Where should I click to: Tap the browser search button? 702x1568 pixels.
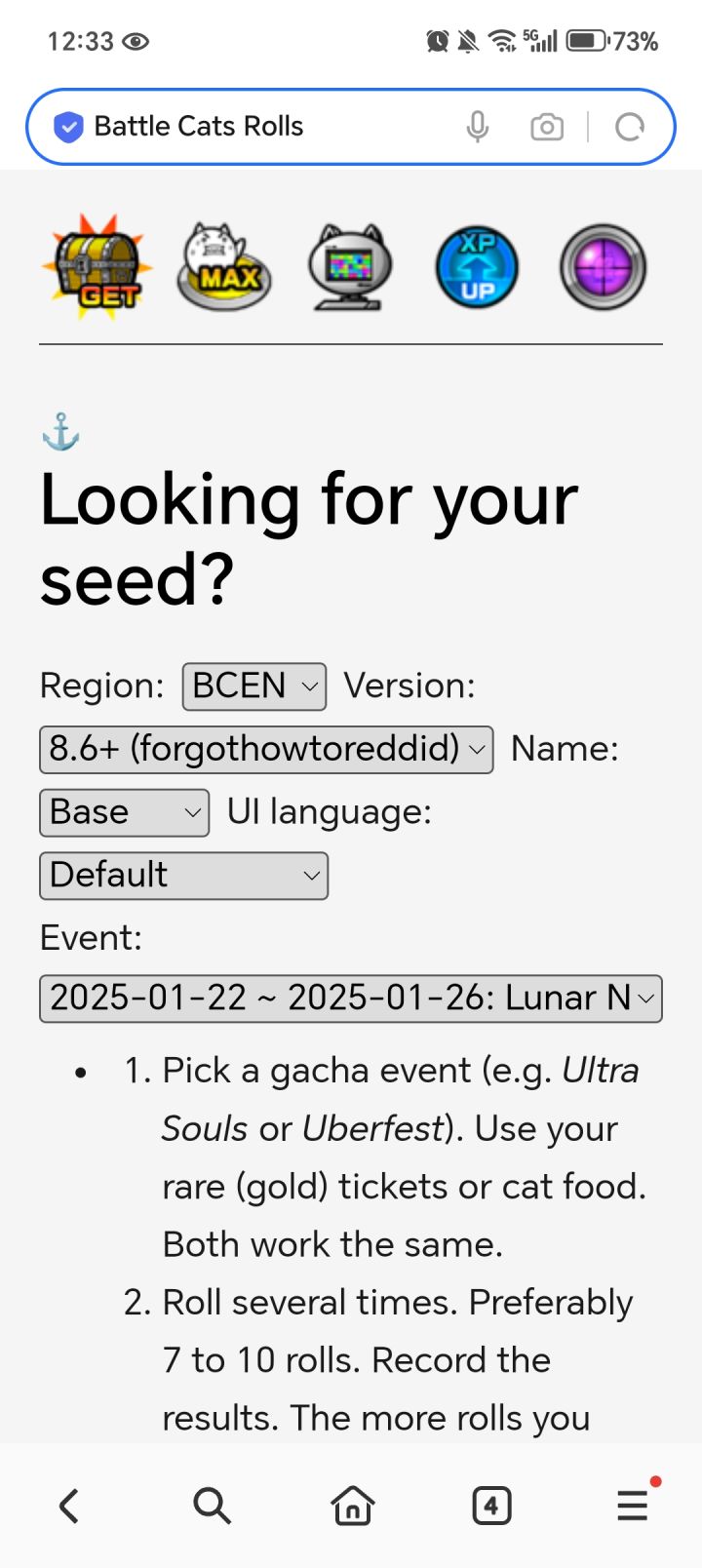(211, 1506)
